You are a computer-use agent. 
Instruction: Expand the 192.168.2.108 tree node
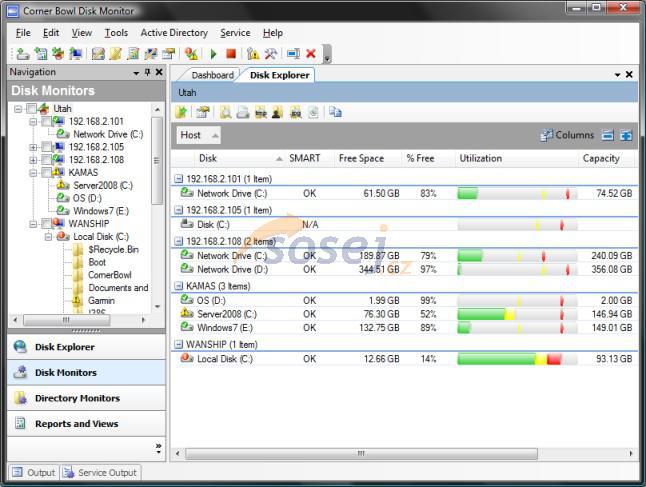33,160
